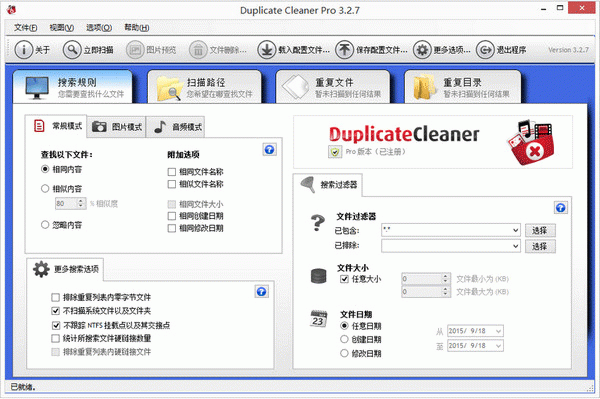Viewport: 600px width, 399px height.
Task: Start scan with 立即扫描 magnifier icon
Action: pyautogui.click(x=72, y=50)
